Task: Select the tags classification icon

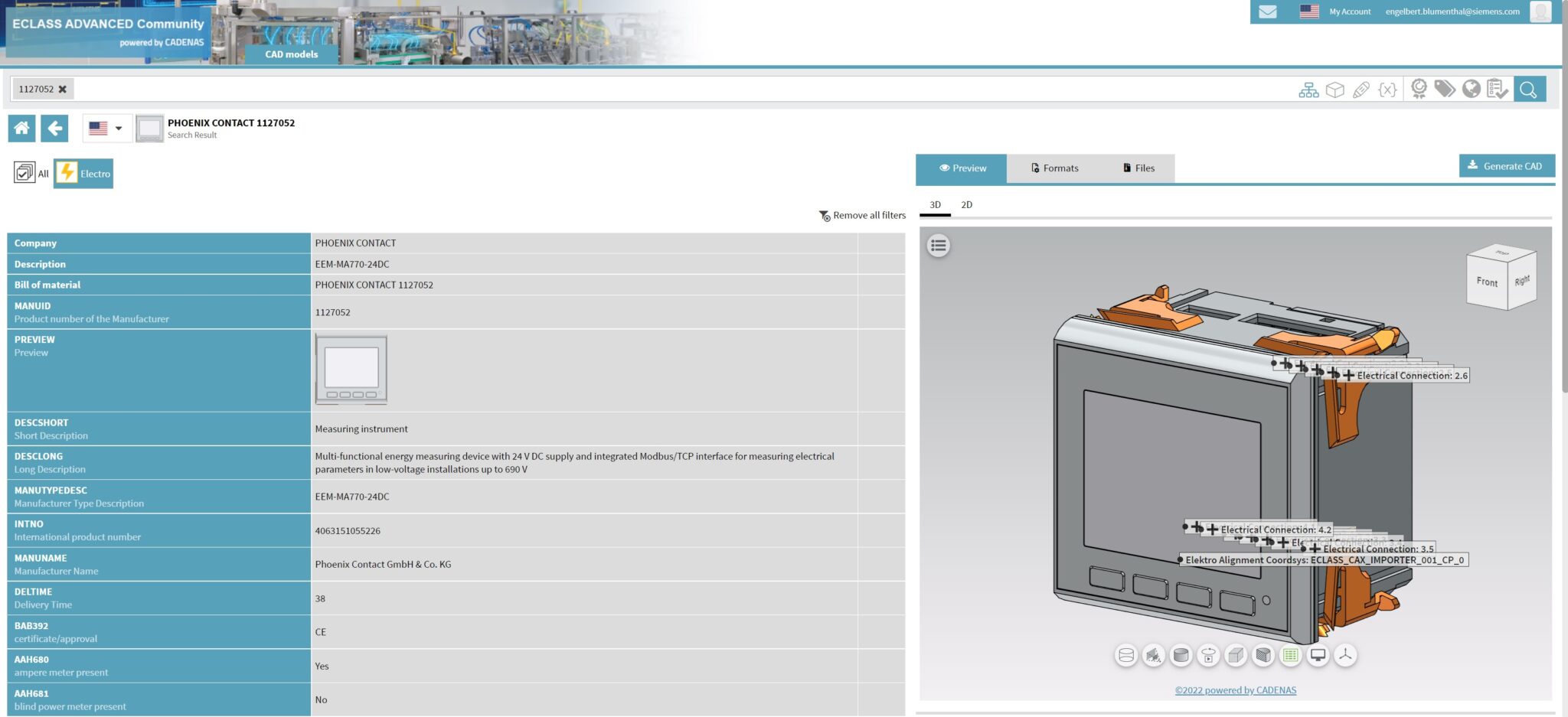Action: tap(1445, 90)
